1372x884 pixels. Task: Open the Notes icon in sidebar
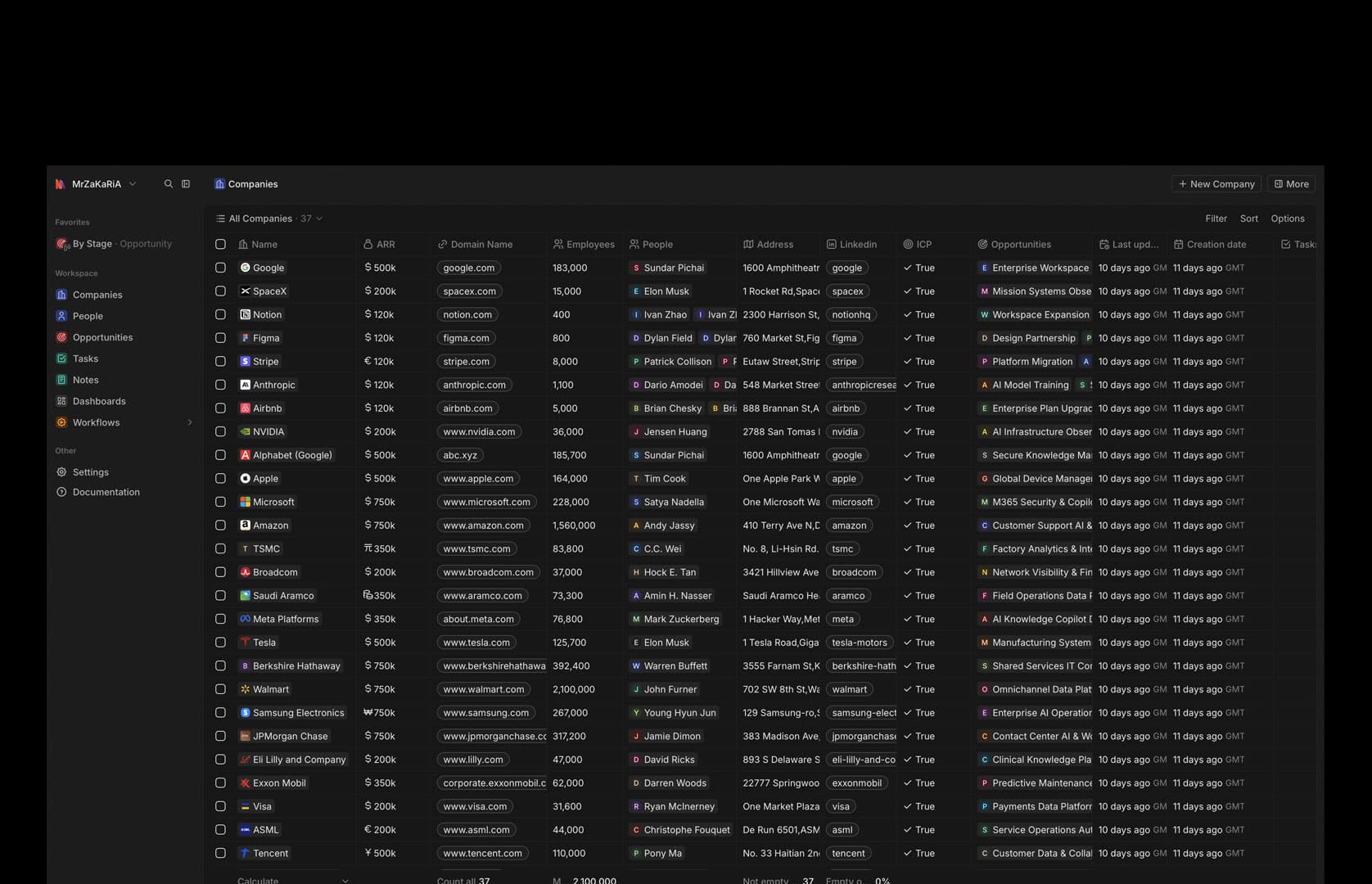(61, 380)
